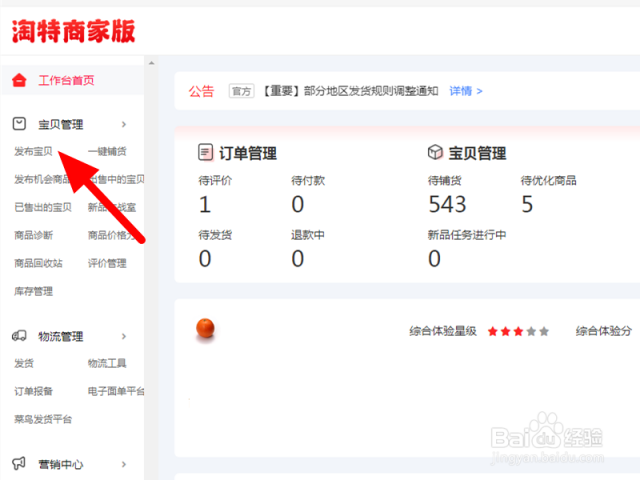Click the 订单管理 heading
Screen dimensions: 640x480
point(248,153)
